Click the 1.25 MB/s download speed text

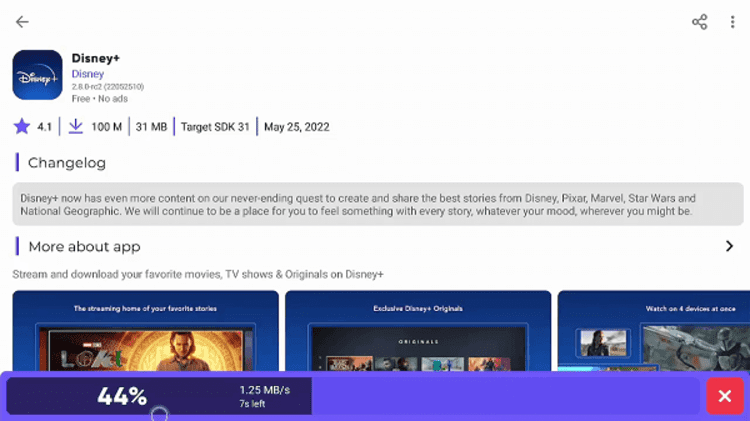pyautogui.click(x=264, y=389)
